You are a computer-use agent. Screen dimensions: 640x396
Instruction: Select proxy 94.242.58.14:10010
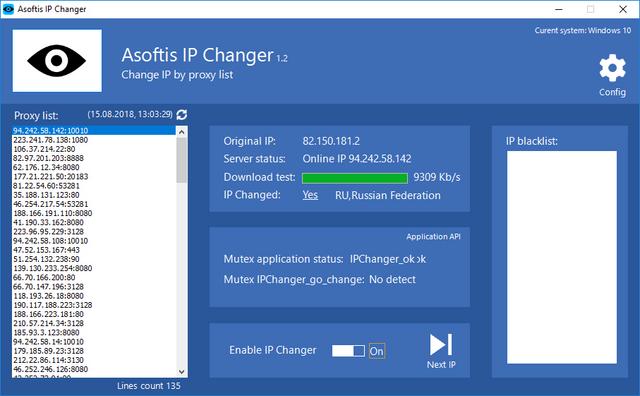[x=94, y=342]
